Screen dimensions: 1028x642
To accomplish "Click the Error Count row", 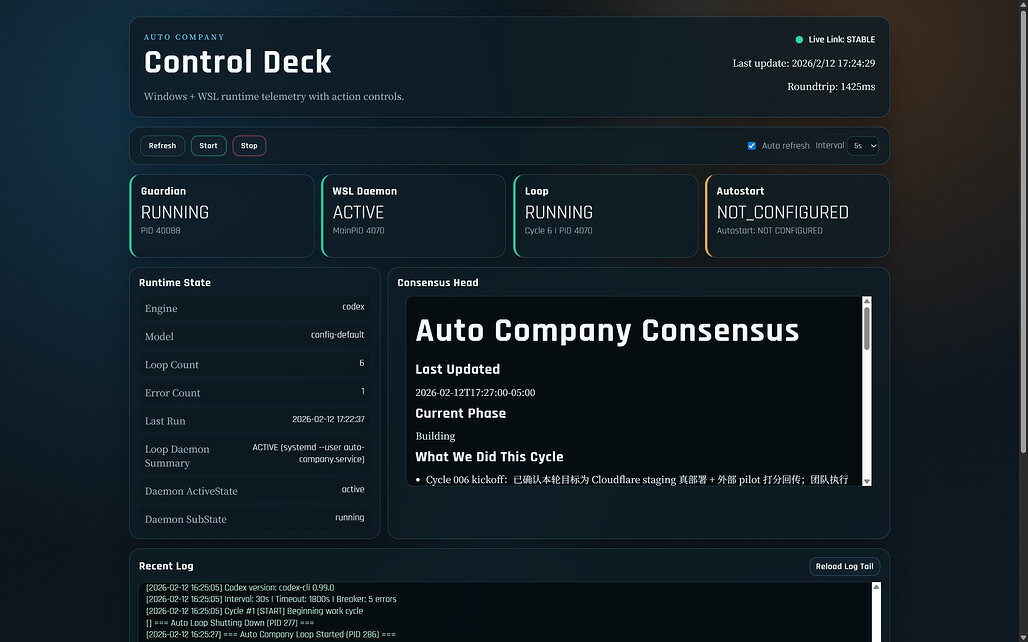I will pyautogui.click(x=254, y=393).
